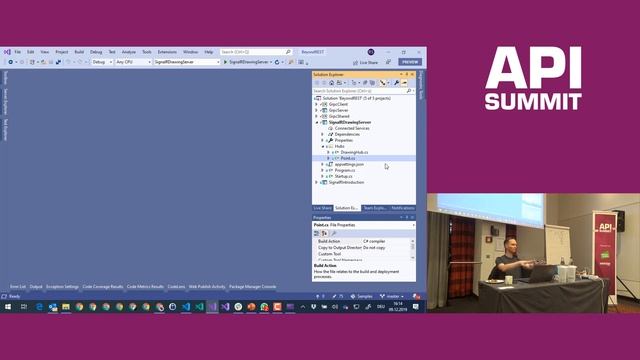
Task: Open the File menu
Action: pos(18,52)
